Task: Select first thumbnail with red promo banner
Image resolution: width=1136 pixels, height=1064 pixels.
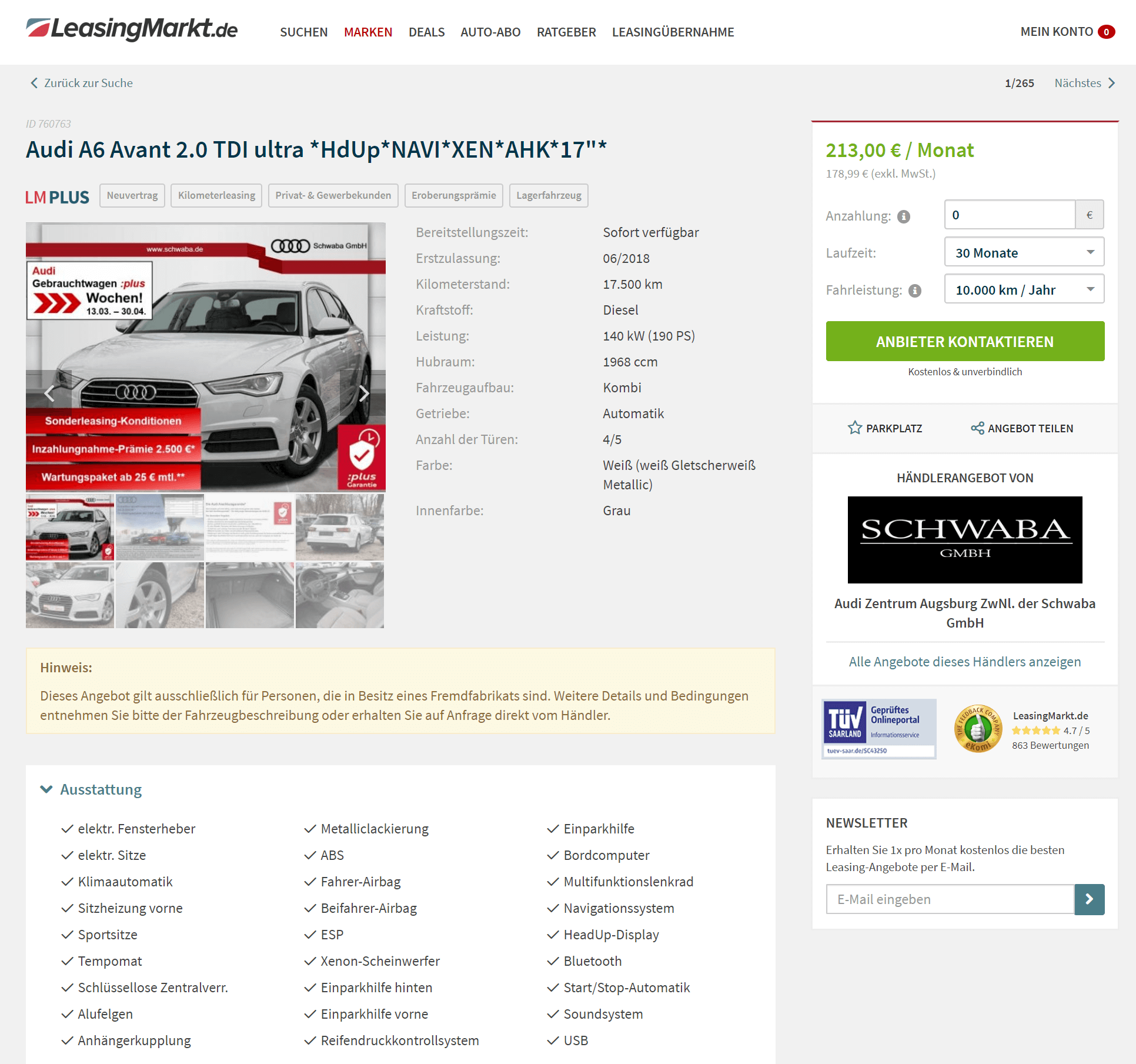Action: coord(70,527)
